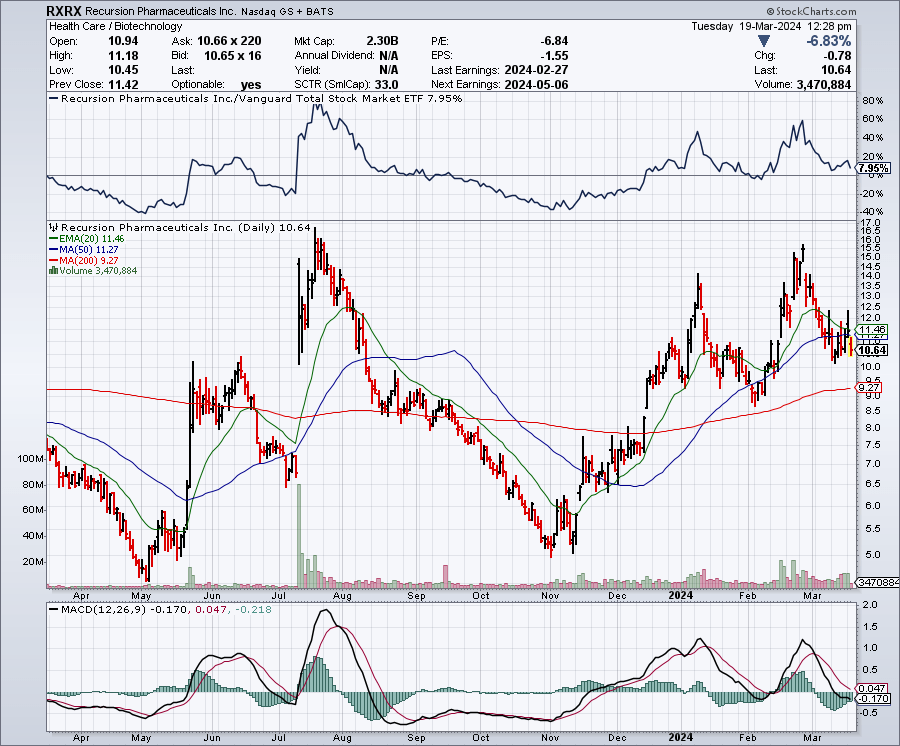
Task: Click the Volume value 3,470,884 in header
Action: click(x=824, y=84)
